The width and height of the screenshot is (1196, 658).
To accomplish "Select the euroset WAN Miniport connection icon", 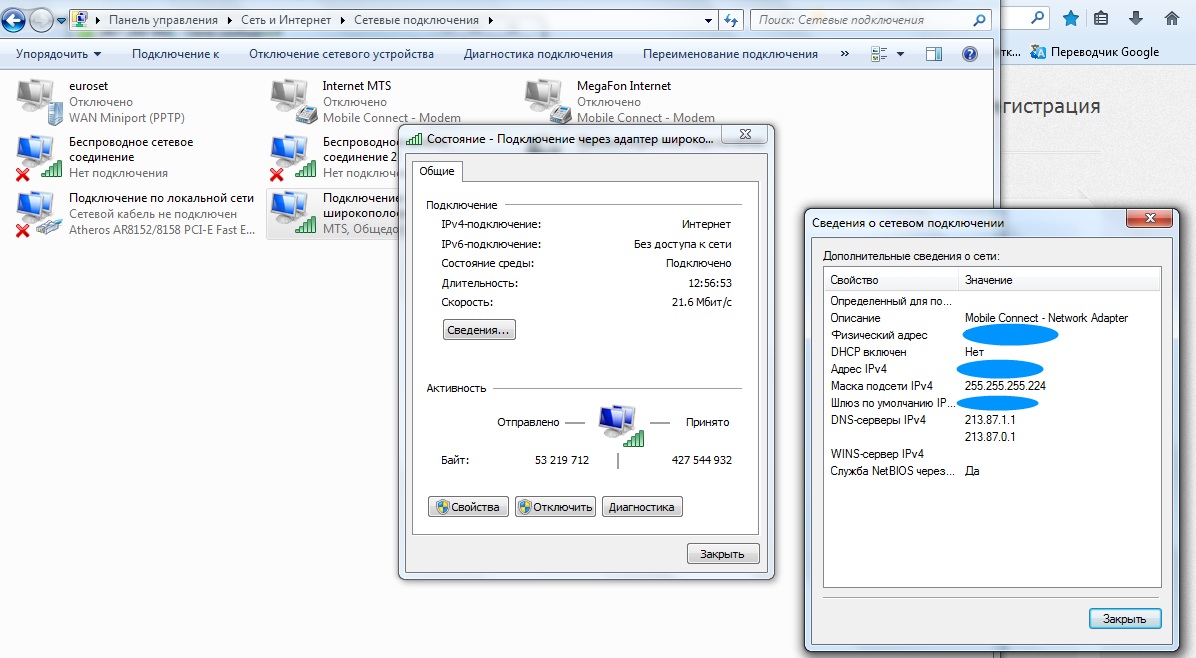I will [x=37, y=101].
